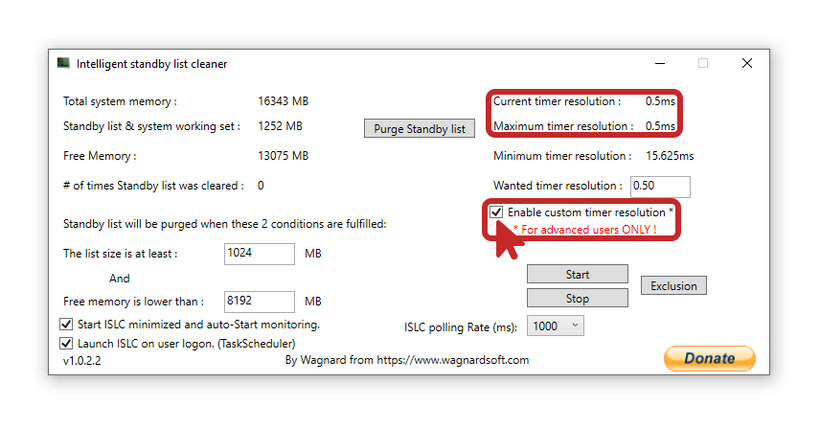820x424 pixels.
Task: Minimize the Intelligent standby list cleaner window
Action: pos(658,63)
